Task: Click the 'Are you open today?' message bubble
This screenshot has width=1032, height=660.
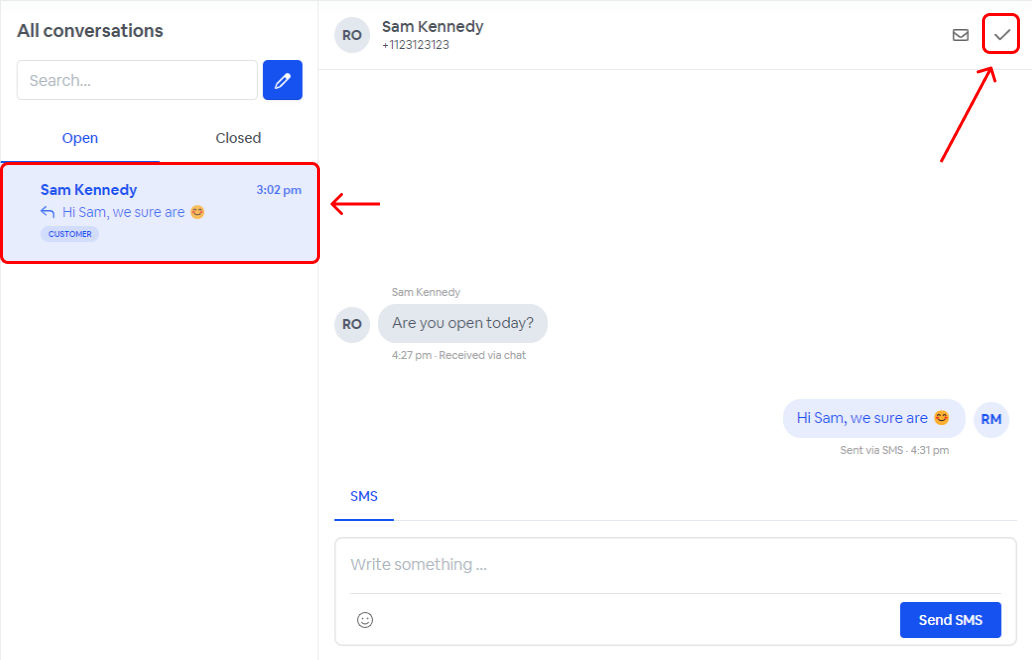Action: point(462,323)
